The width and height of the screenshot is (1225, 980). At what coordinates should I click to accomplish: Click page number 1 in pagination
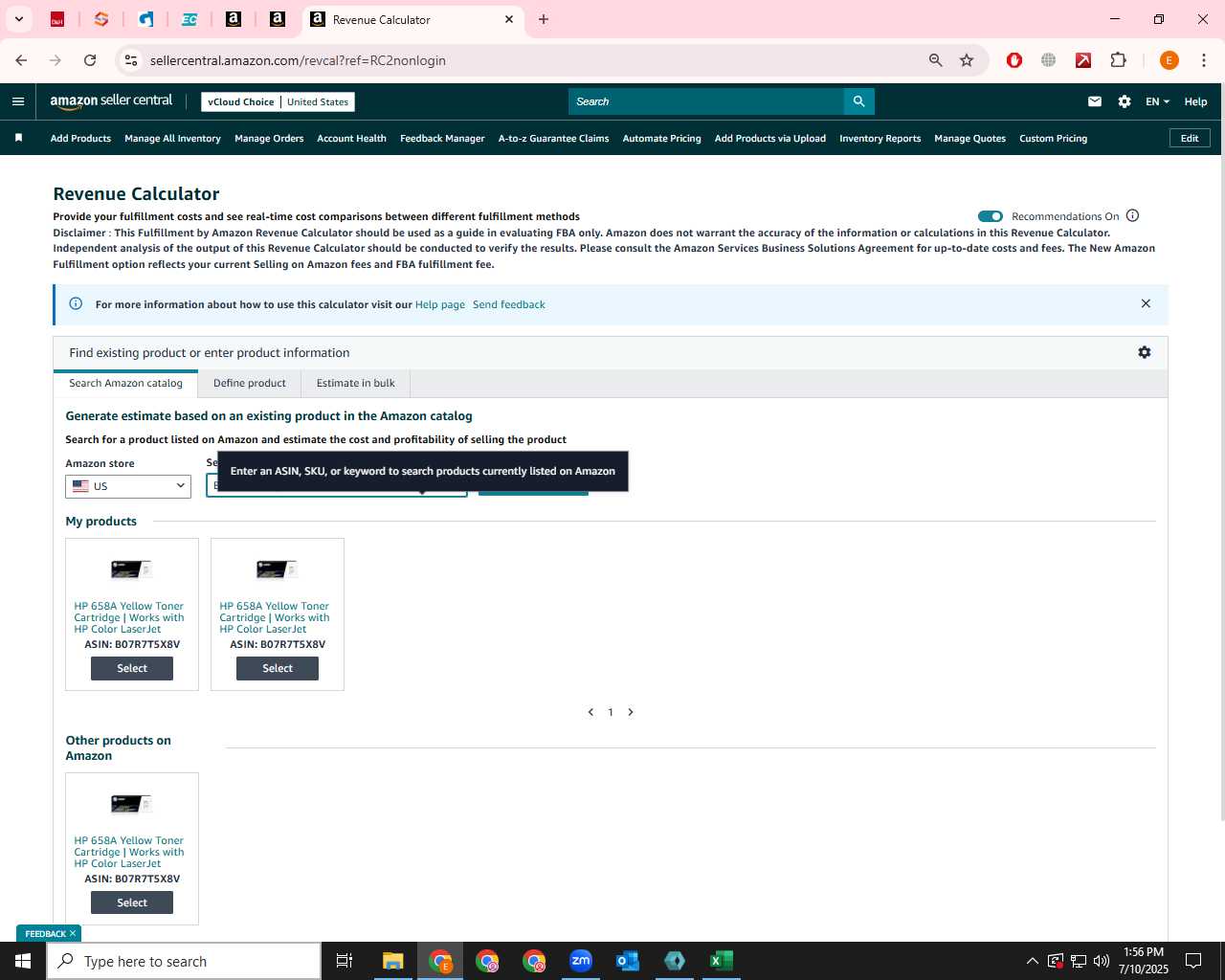611,712
